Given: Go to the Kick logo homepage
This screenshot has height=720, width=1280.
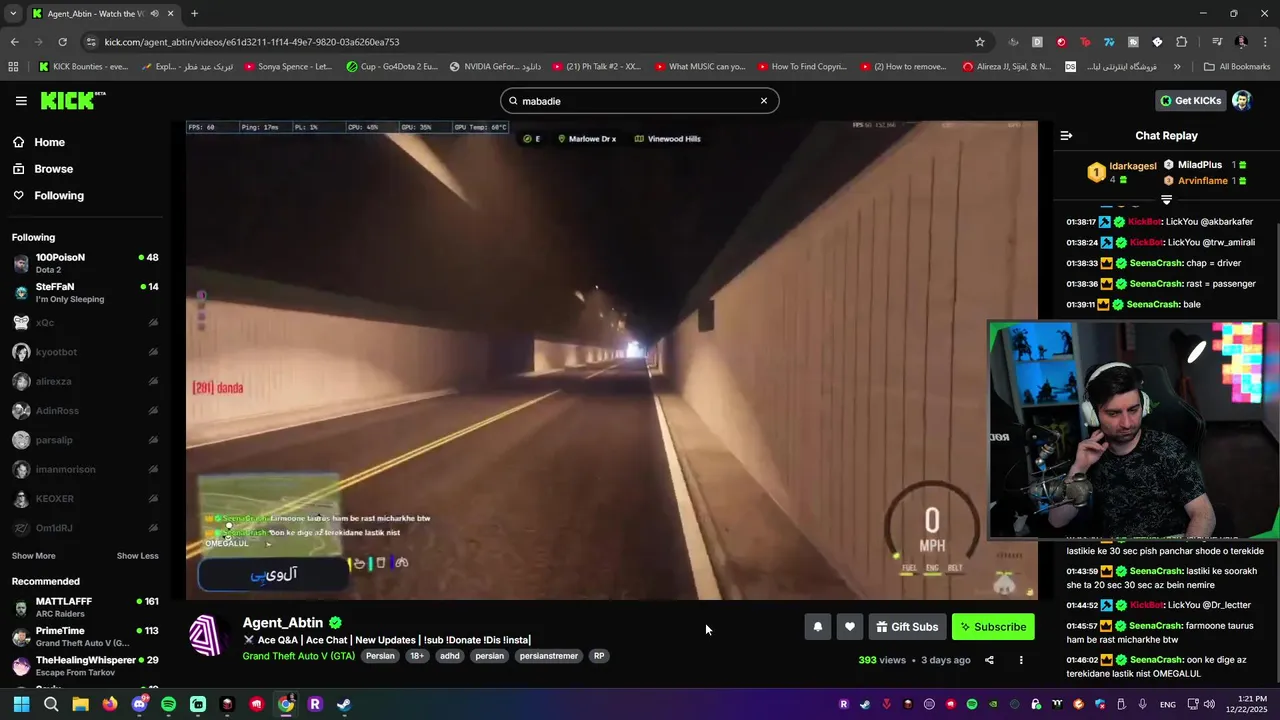Looking at the screenshot, I should (72, 100).
